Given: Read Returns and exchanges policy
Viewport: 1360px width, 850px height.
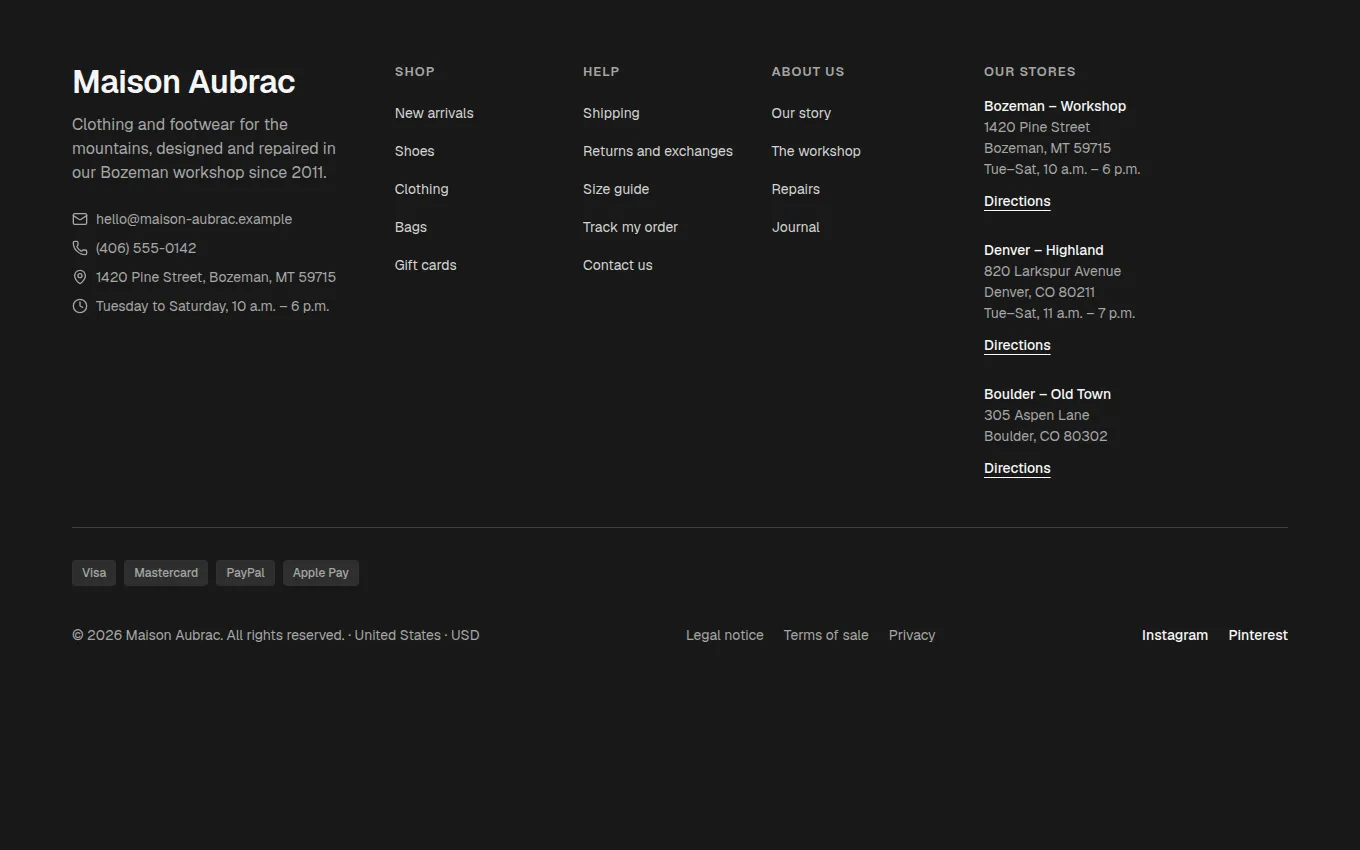Looking at the screenshot, I should pyautogui.click(x=658, y=151).
